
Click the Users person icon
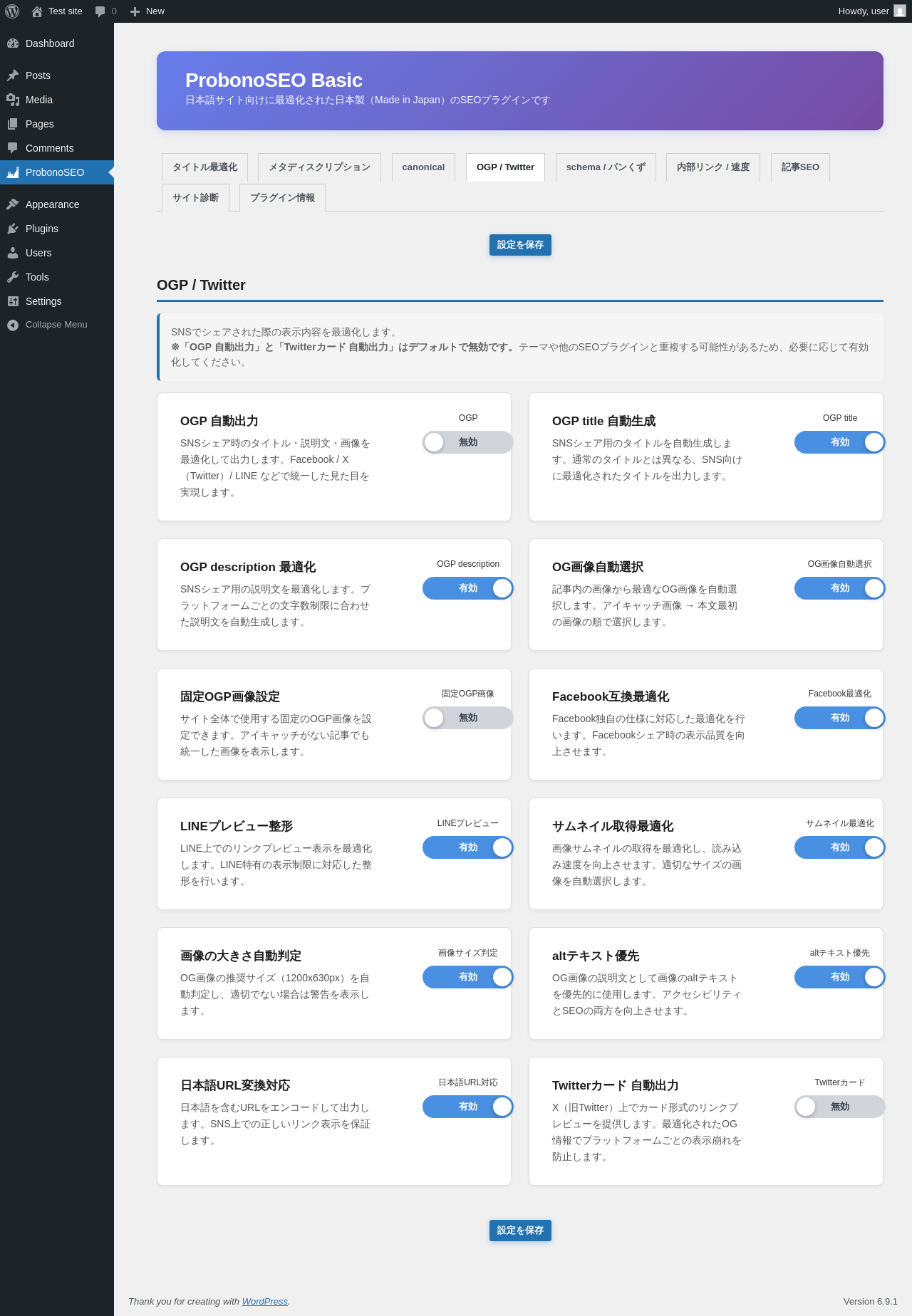point(13,253)
